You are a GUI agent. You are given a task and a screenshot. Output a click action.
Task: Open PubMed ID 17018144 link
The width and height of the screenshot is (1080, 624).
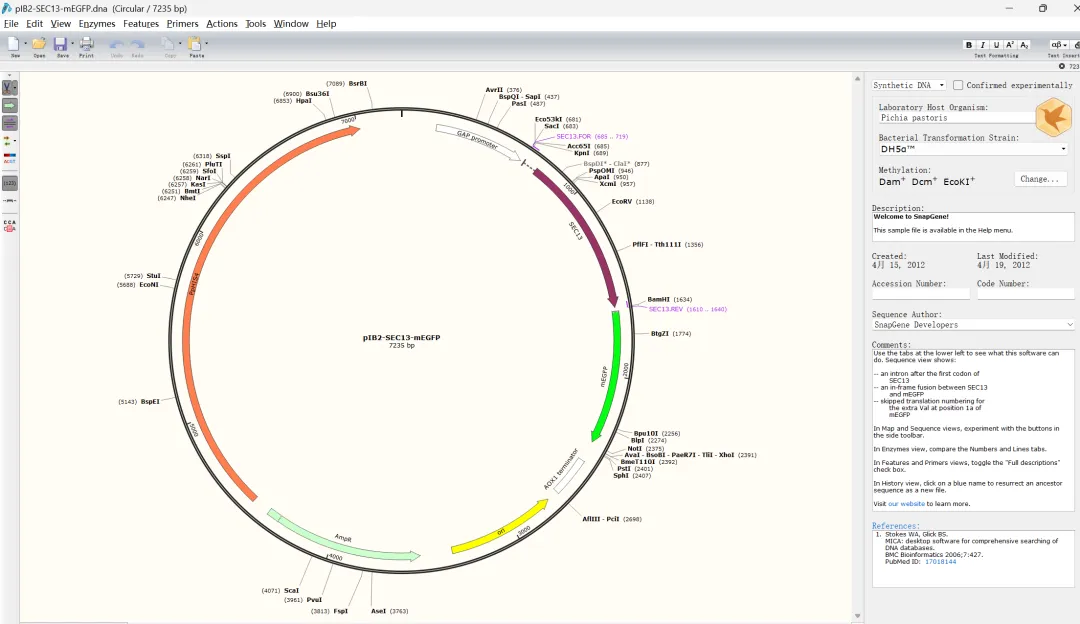(x=940, y=562)
